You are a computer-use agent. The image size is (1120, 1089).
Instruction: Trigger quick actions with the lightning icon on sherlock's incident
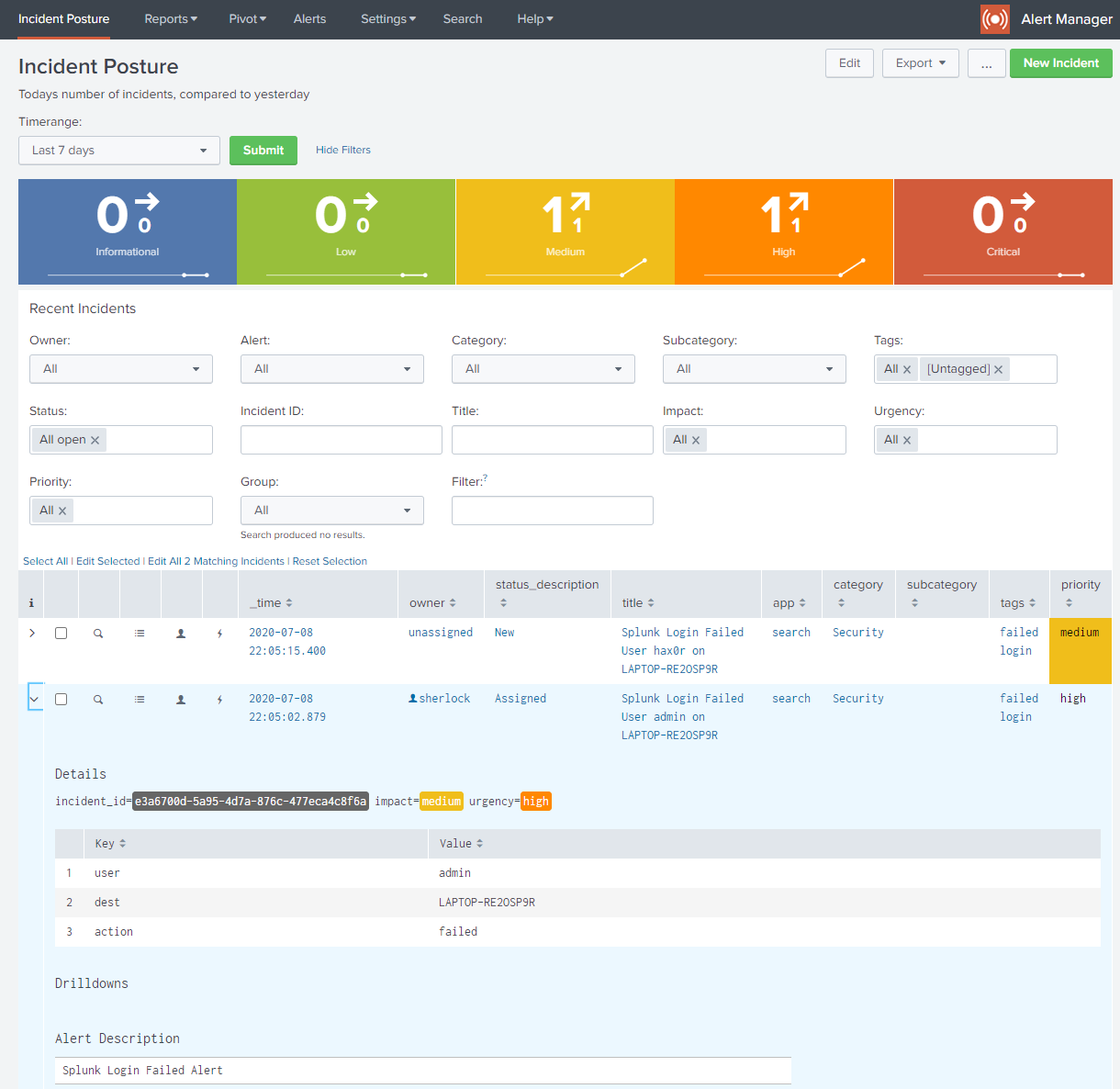[220, 699]
